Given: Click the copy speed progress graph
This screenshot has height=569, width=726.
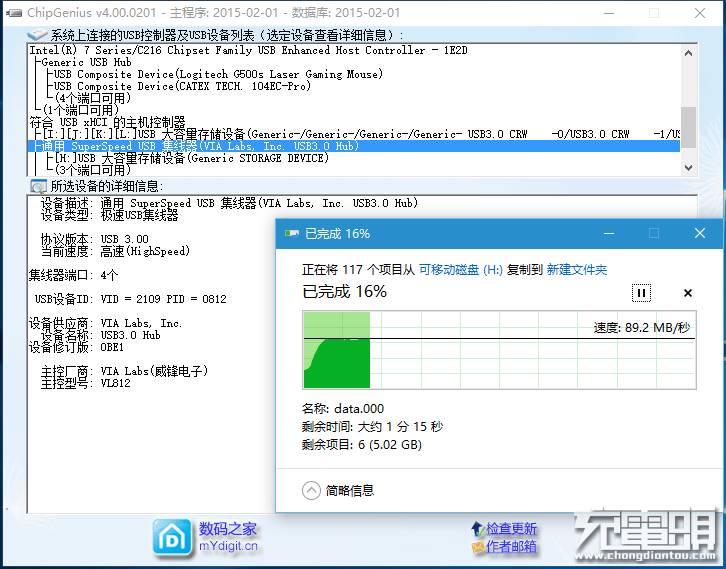Looking at the screenshot, I should 500,350.
